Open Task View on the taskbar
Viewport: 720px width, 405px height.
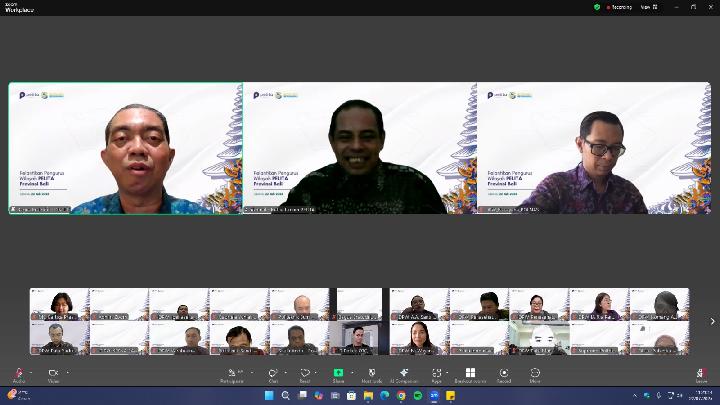point(303,395)
